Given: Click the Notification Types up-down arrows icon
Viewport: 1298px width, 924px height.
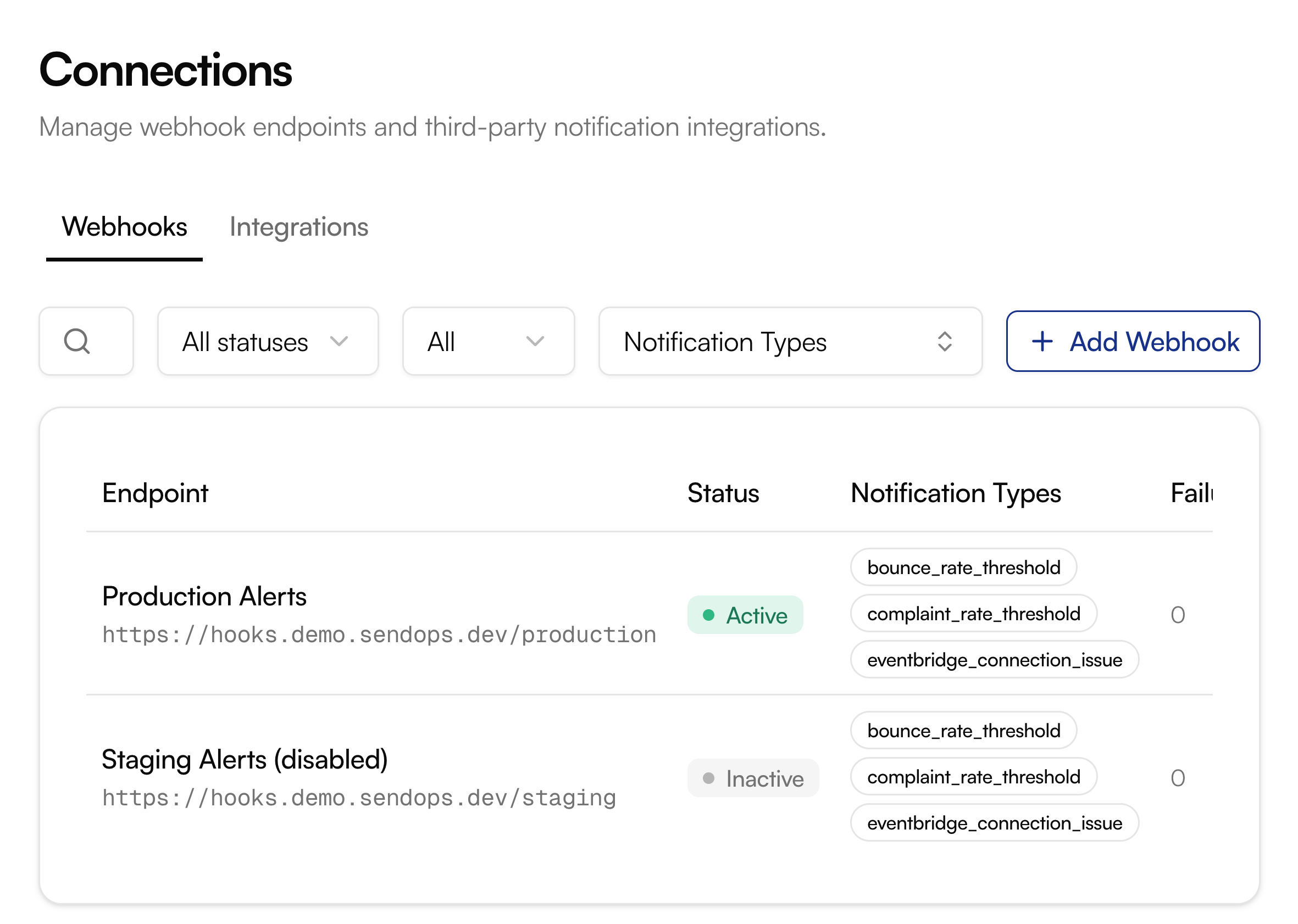Looking at the screenshot, I should pos(945,342).
